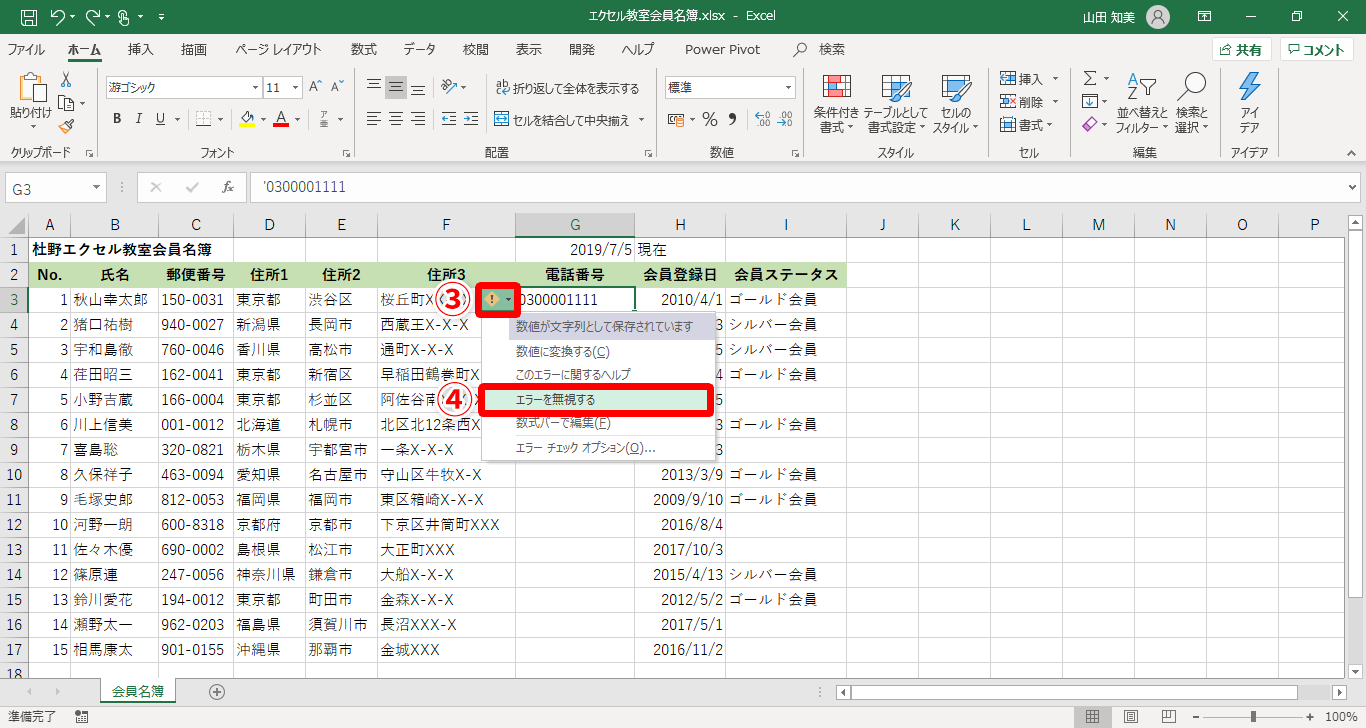Click the アイデア Ideas lightning icon
This screenshot has width=1366, height=728.
1249,104
